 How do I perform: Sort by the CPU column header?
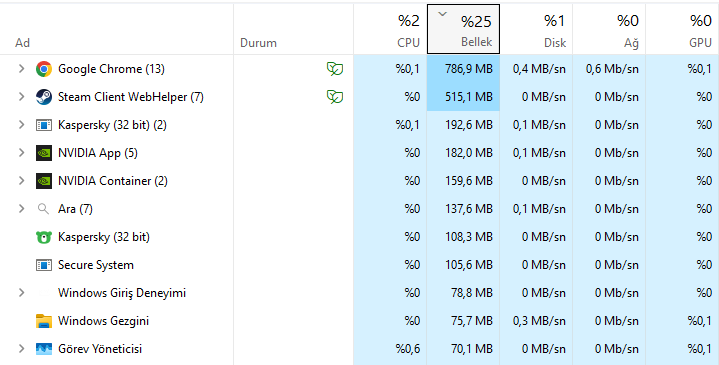tap(390, 29)
